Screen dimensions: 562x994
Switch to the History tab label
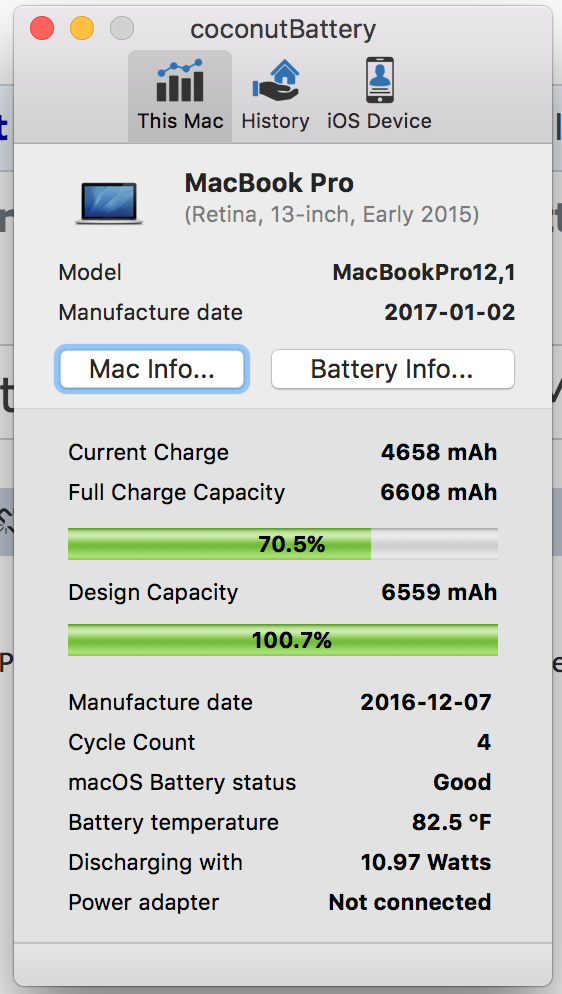tap(276, 120)
